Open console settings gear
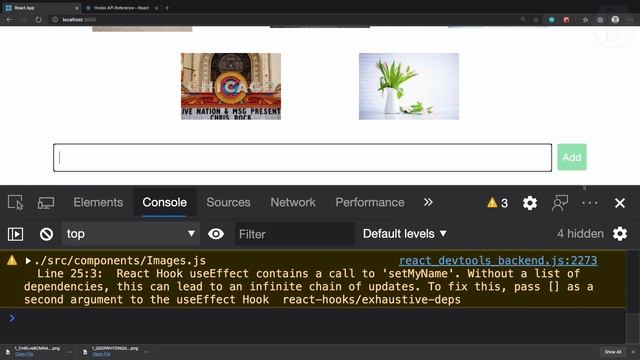 coord(620,234)
